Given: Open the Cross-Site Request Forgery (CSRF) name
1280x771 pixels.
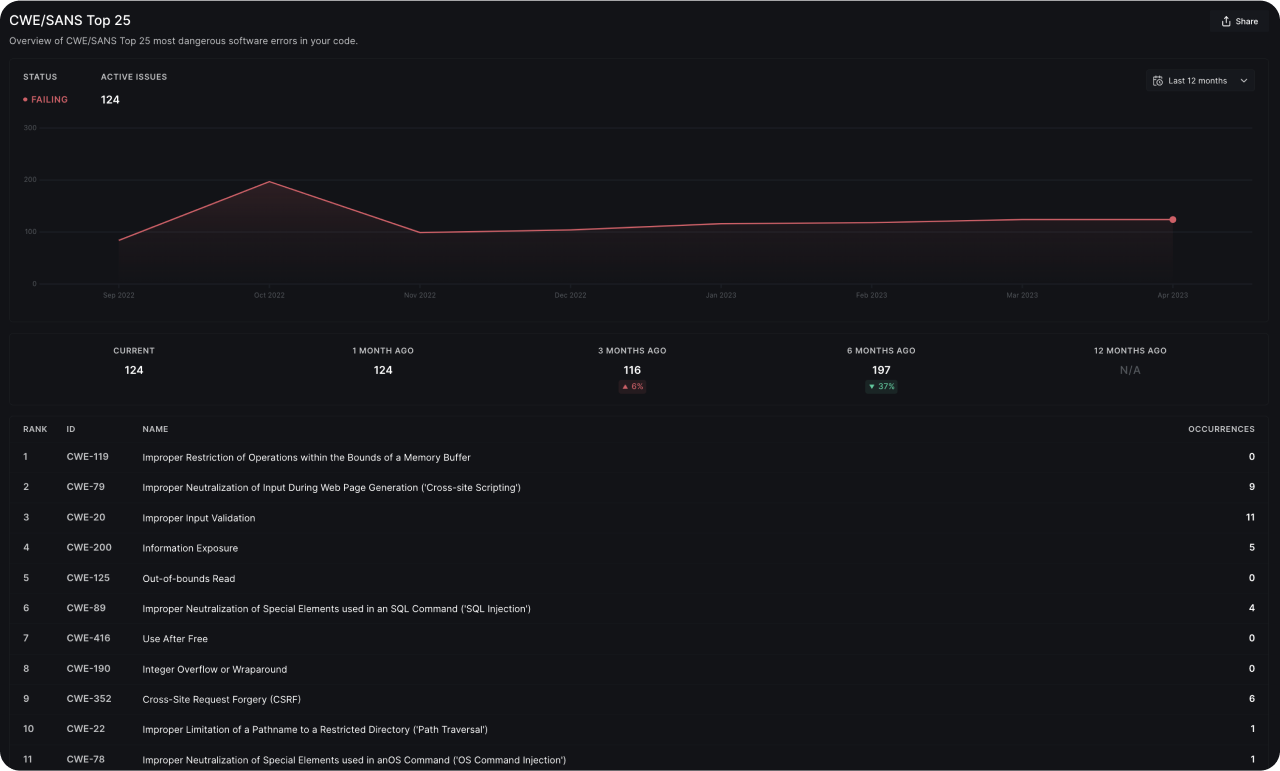Looking at the screenshot, I should tap(222, 699).
